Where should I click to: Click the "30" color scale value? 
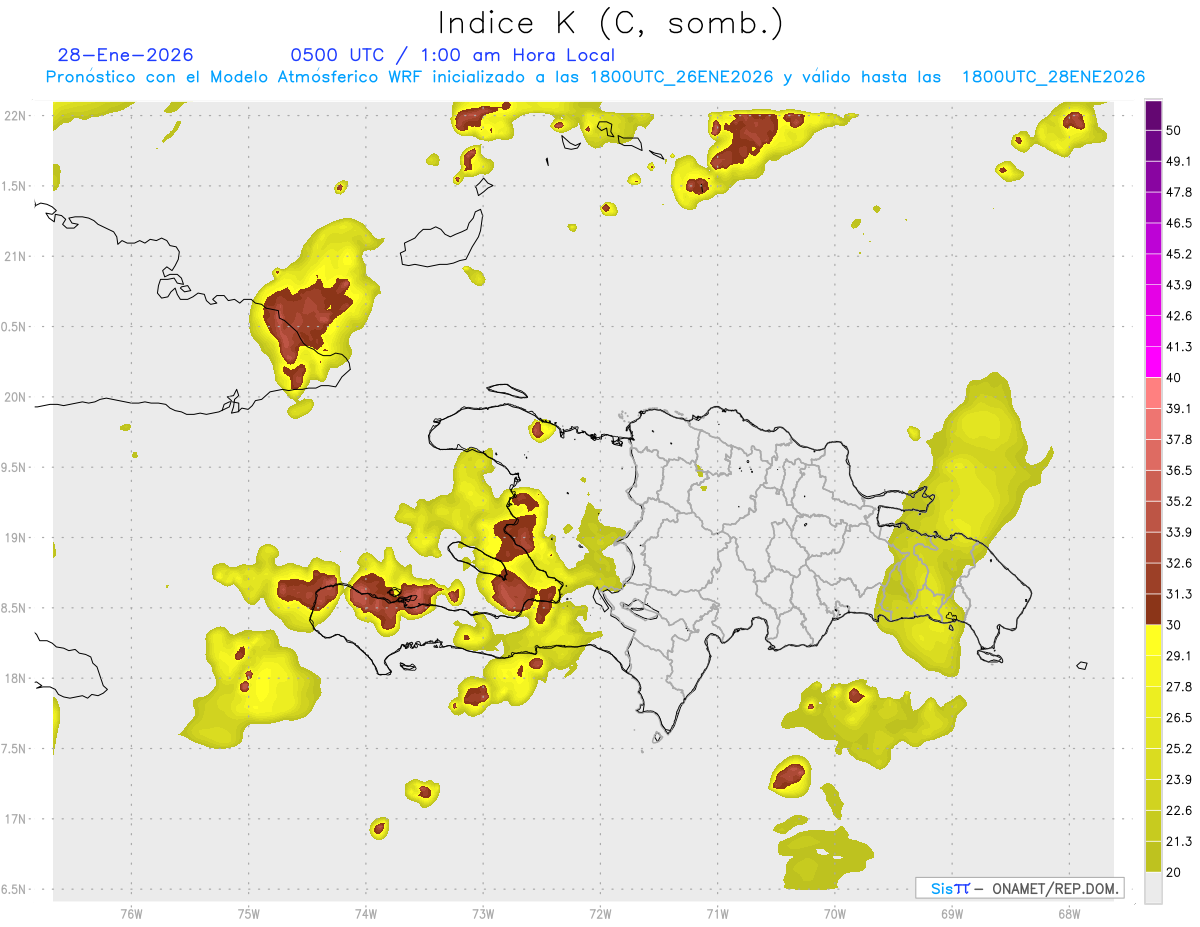[1174, 625]
